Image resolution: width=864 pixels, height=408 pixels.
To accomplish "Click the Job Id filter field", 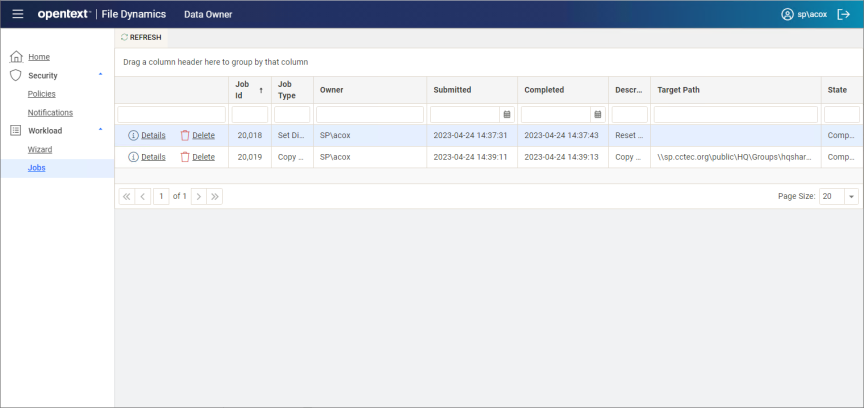I will (x=250, y=115).
